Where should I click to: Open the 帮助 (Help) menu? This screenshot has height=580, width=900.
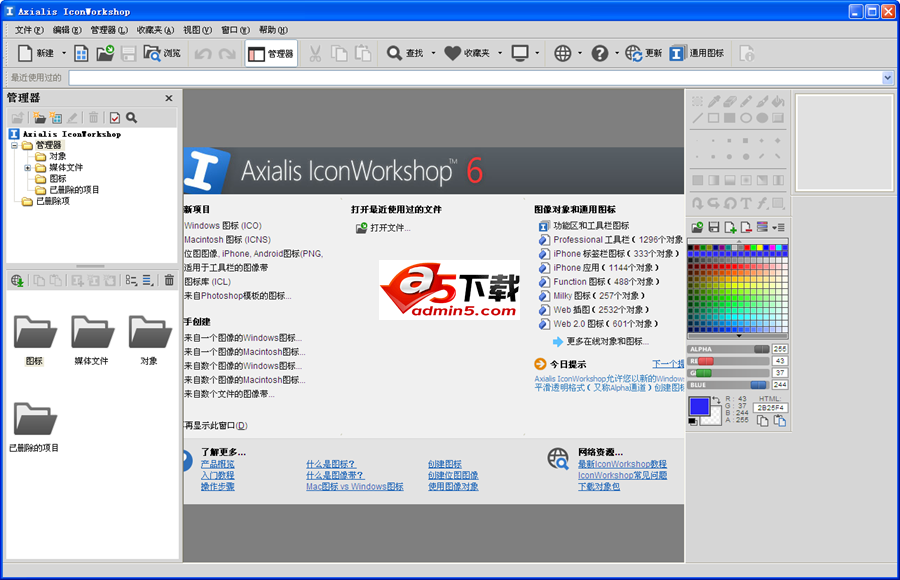tap(273, 30)
